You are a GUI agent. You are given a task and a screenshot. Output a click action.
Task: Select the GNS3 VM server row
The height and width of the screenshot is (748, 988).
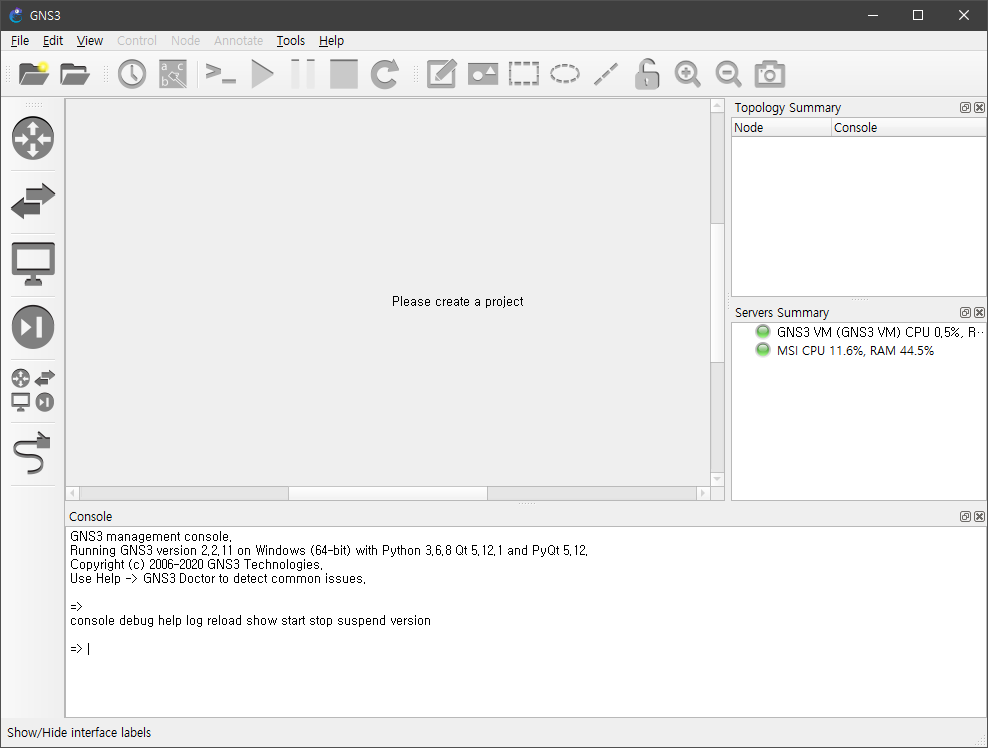[869, 332]
